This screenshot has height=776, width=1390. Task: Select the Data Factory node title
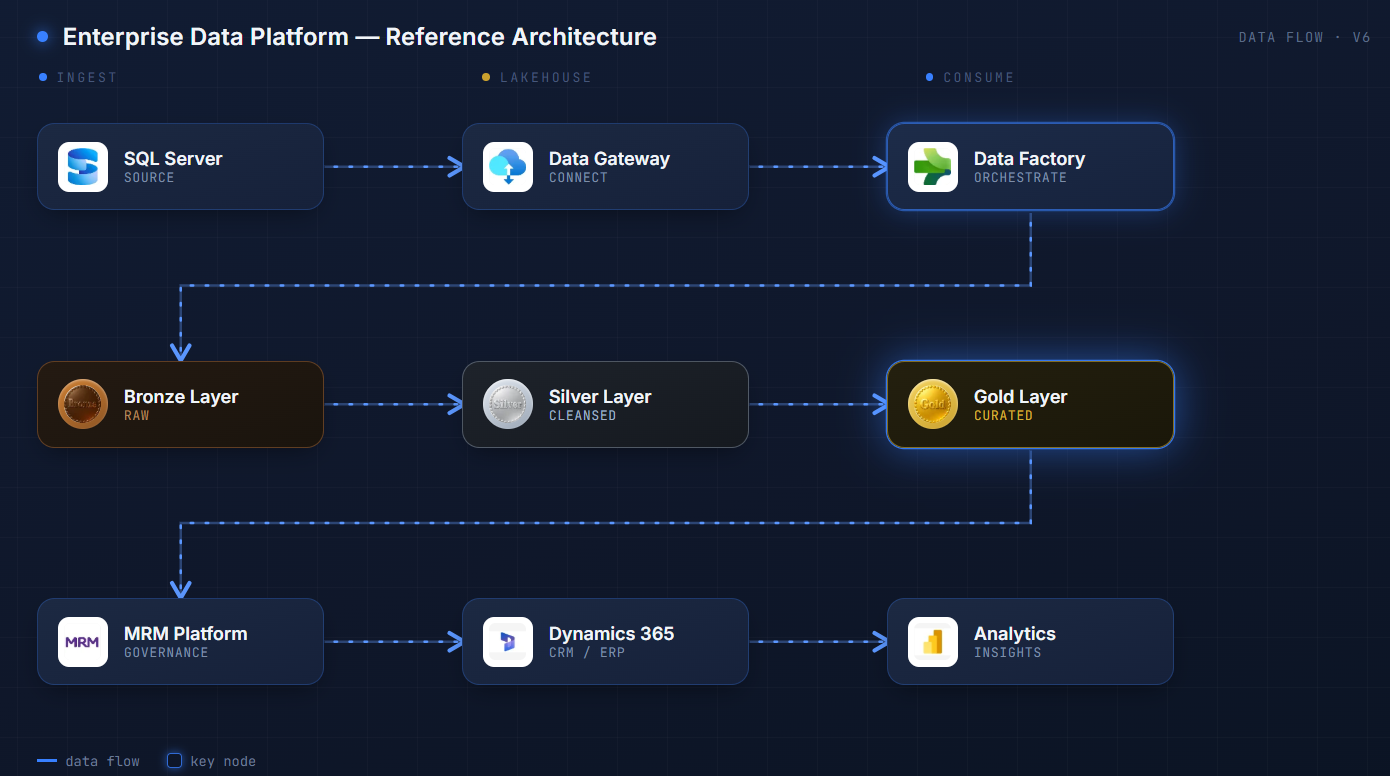1029,159
